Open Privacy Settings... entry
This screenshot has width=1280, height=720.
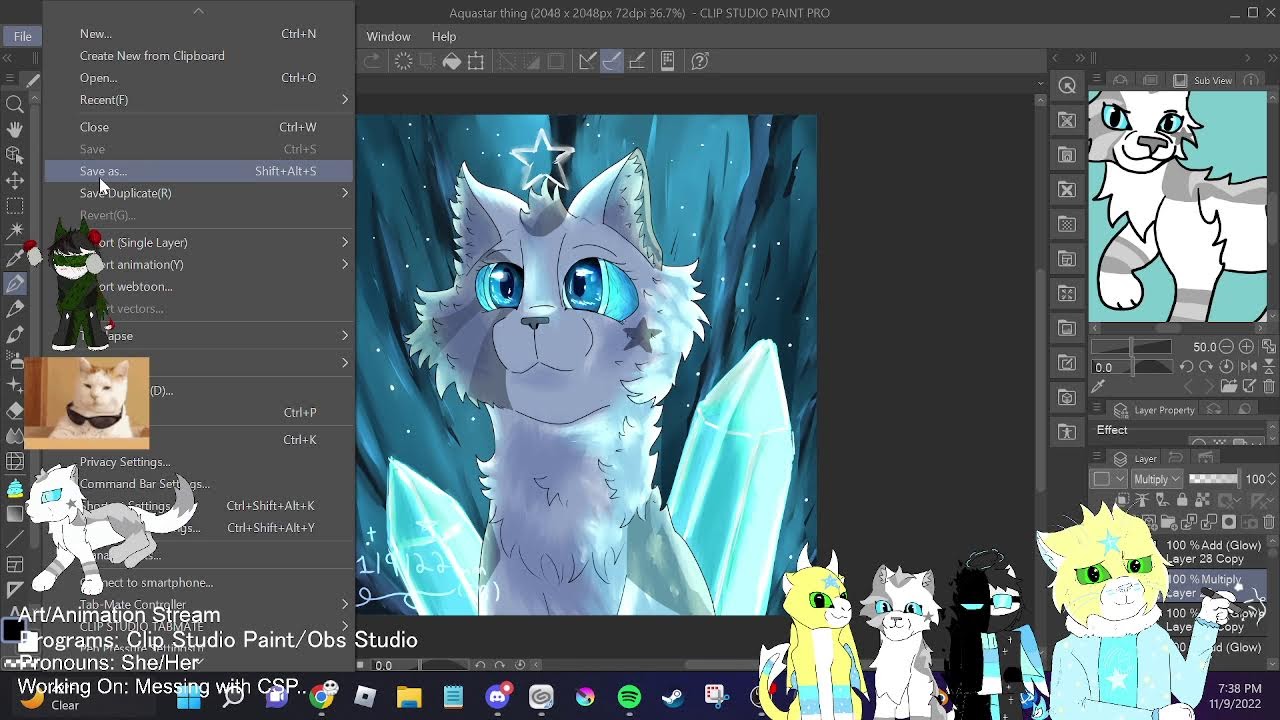point(125,462)
